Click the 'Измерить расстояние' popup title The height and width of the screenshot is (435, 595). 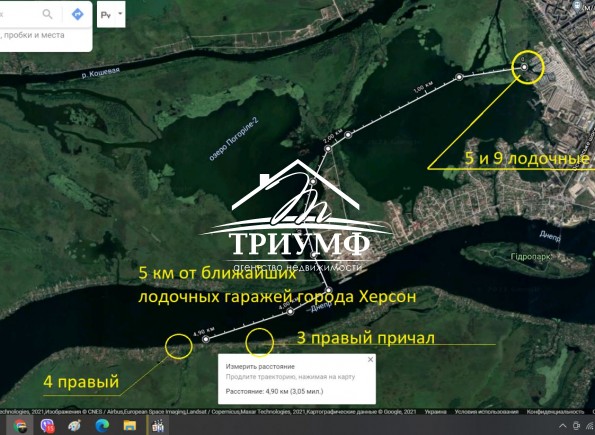[x=260, y=367]
